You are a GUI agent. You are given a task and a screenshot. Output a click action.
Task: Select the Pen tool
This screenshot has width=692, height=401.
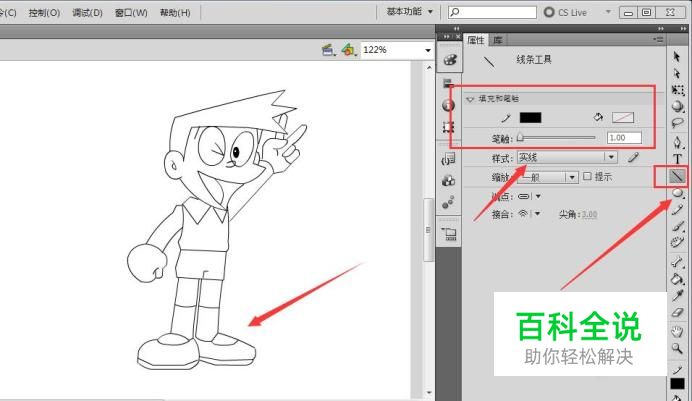(x=677, y=142)
